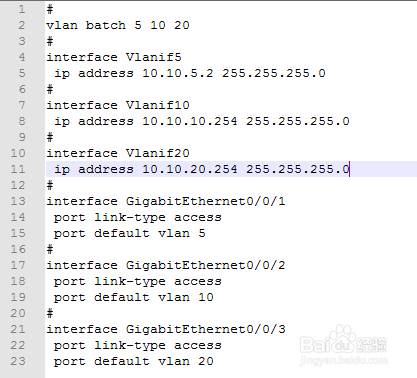Viewport: 417px width, 378px height.
Task: Select line number 7 in the gutter
Action: (x=22, y=105)
